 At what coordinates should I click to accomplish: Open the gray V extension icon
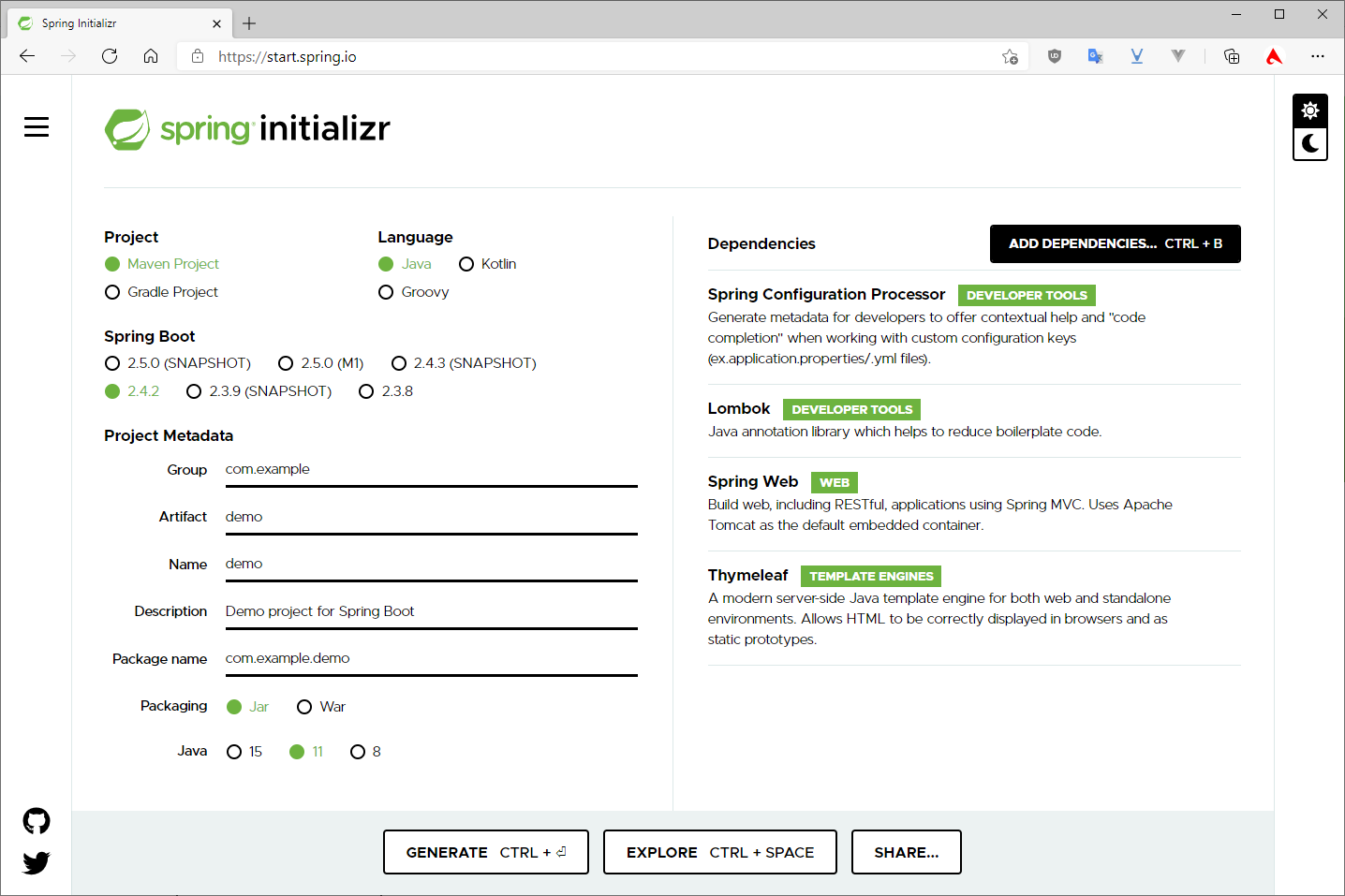coord(1178,56)
